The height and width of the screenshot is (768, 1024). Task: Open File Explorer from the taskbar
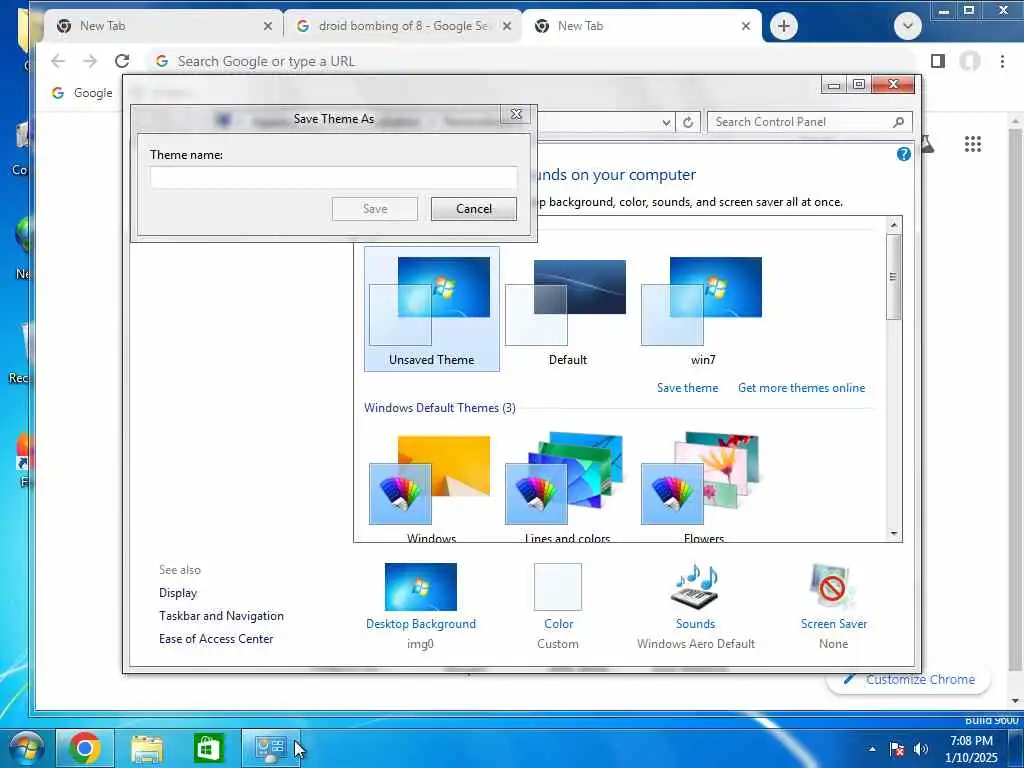click(147, 748)
